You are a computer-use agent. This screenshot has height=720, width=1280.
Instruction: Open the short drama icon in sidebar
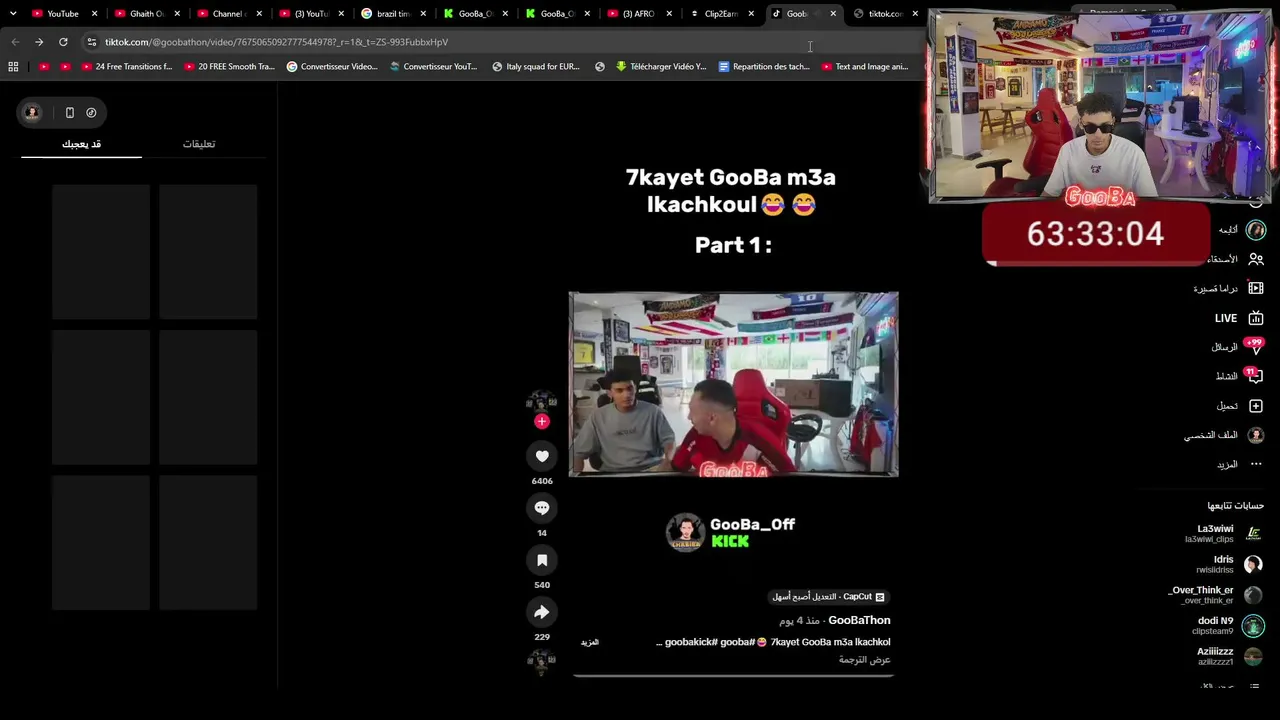pos(1256,288)
